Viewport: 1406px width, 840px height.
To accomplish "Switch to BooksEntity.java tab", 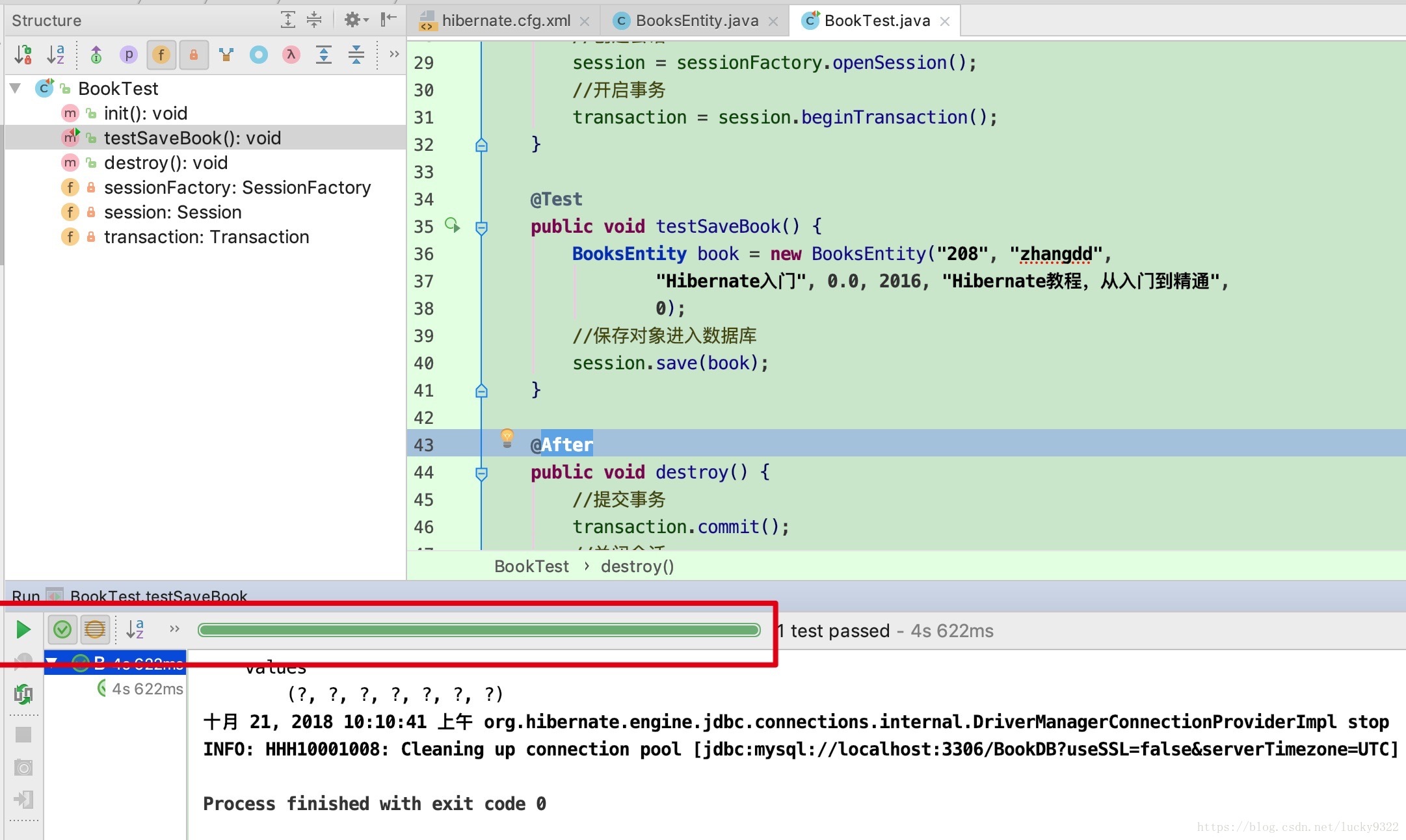I will [x=696, y=21].
